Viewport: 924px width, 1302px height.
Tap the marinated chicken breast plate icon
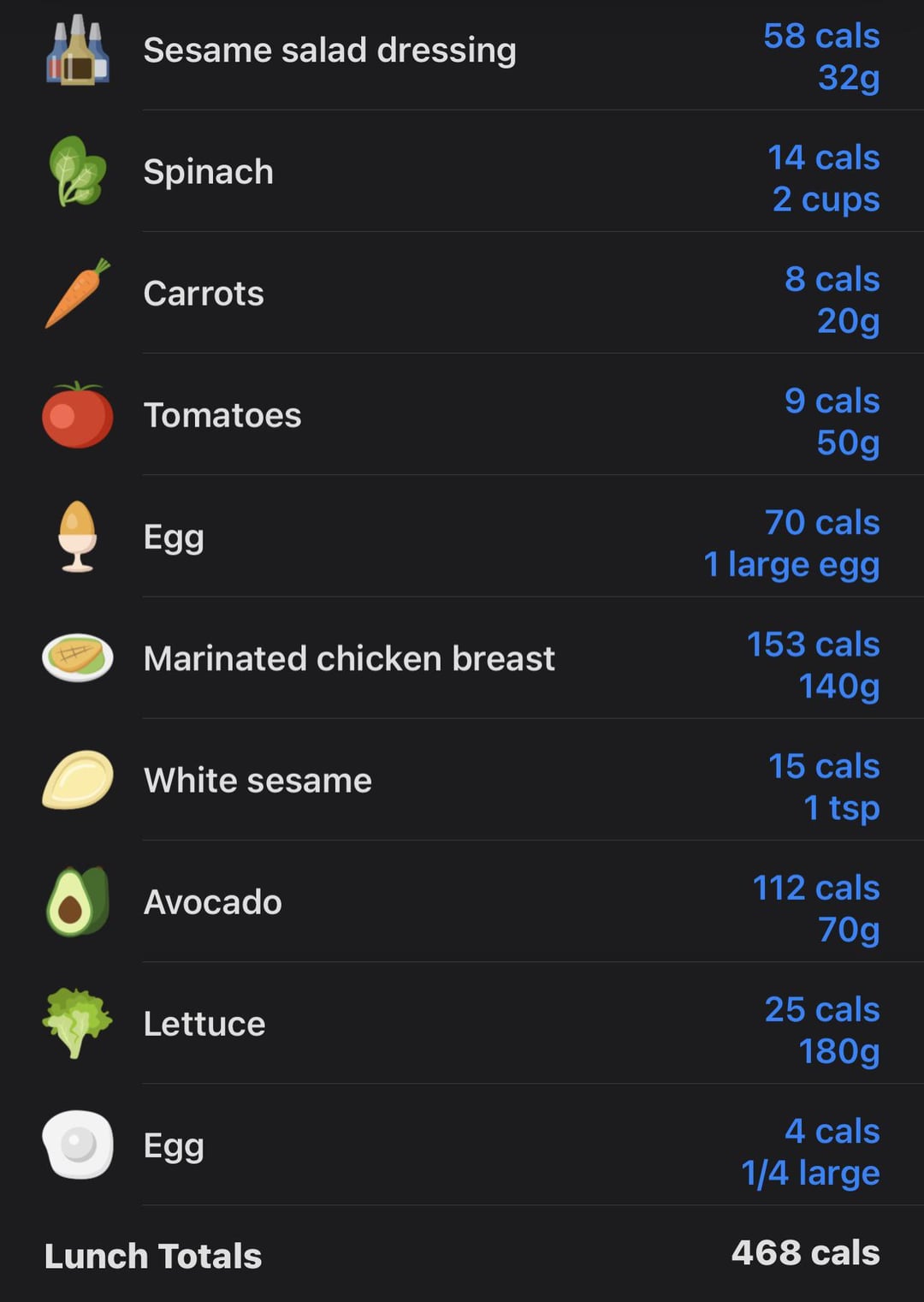(78, 658)
